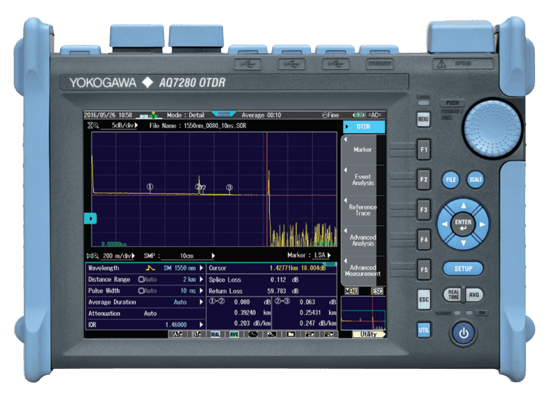Open the Event Analysis soft menu
This screenshot has width=550, height=396.
pyautogui.click(x=363, y=180)
